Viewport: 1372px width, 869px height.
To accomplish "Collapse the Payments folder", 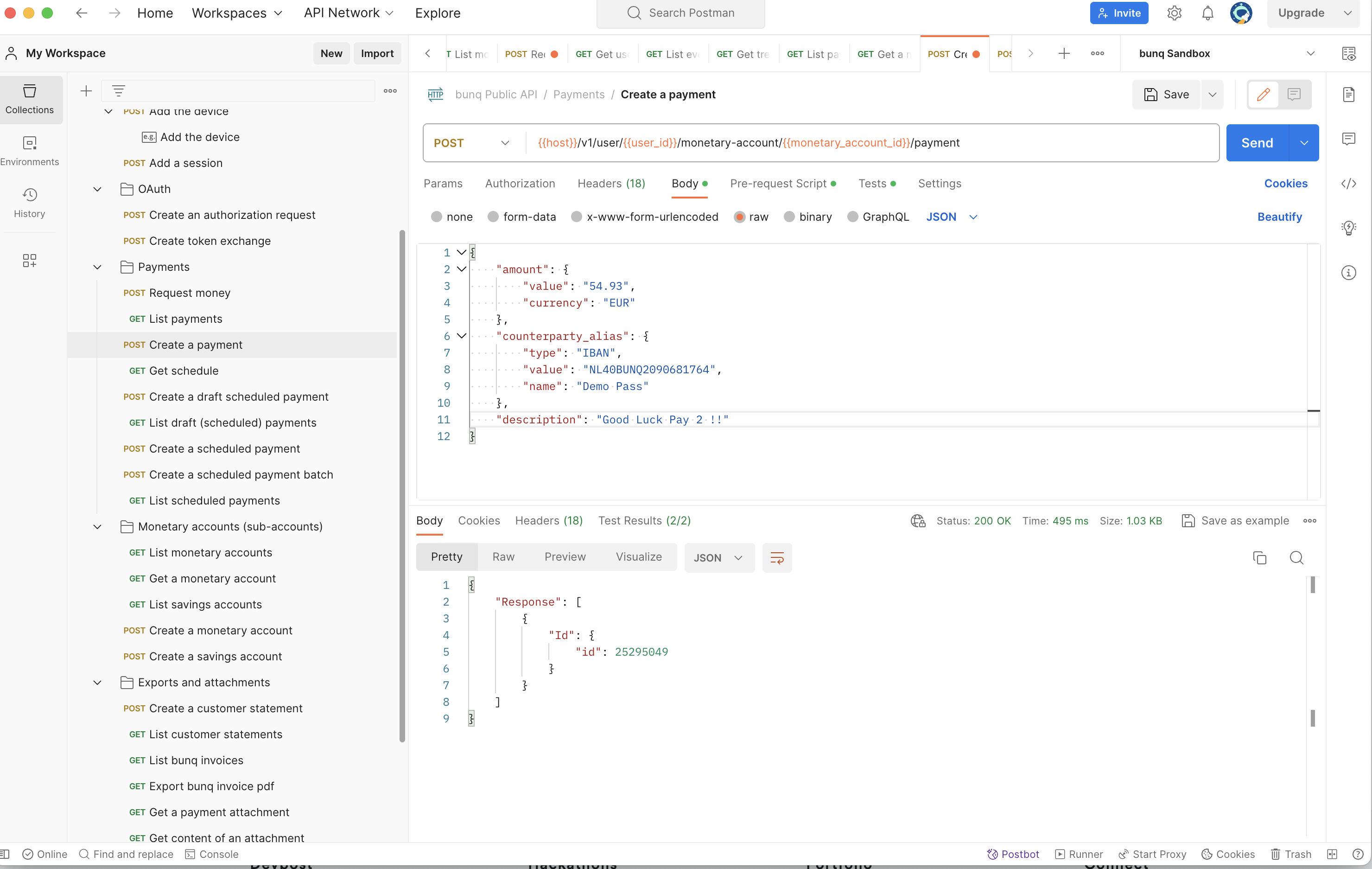I will [97, 267].
